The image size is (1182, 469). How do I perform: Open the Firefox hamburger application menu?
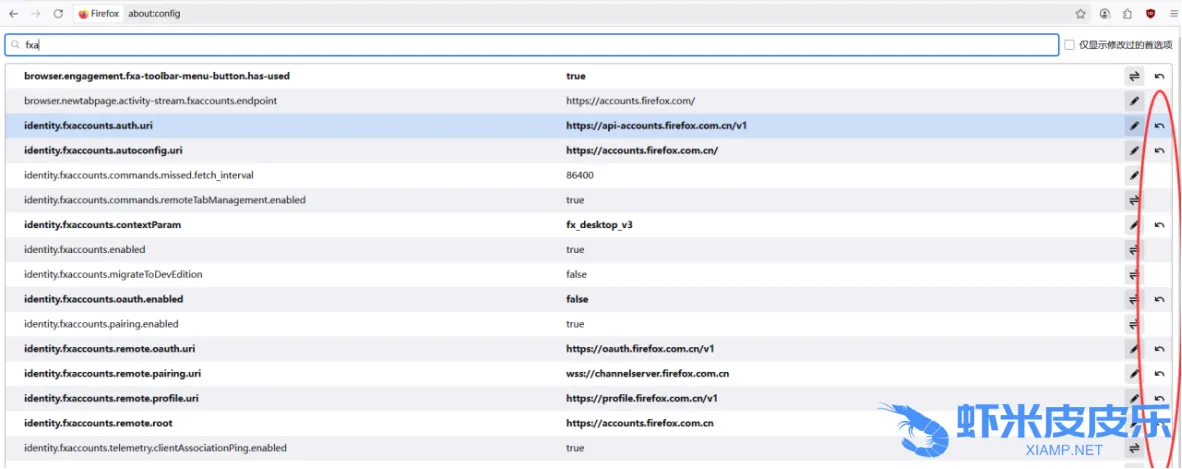click(1173, 14)
